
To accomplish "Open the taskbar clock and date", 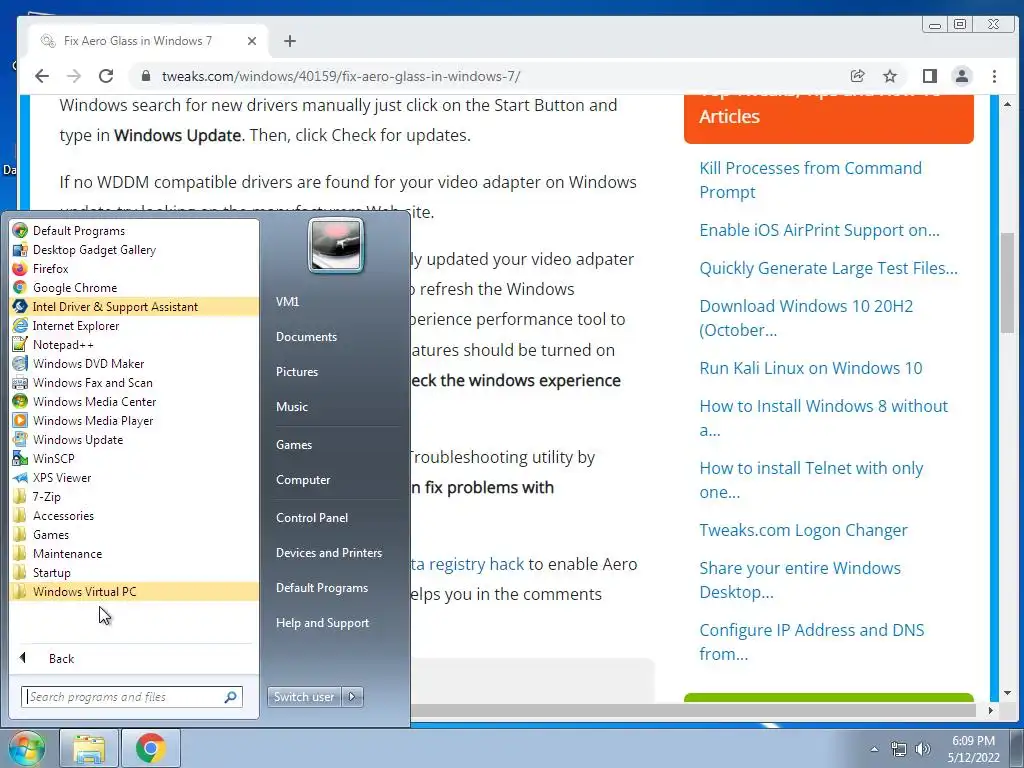I will [x=973, y=749].
